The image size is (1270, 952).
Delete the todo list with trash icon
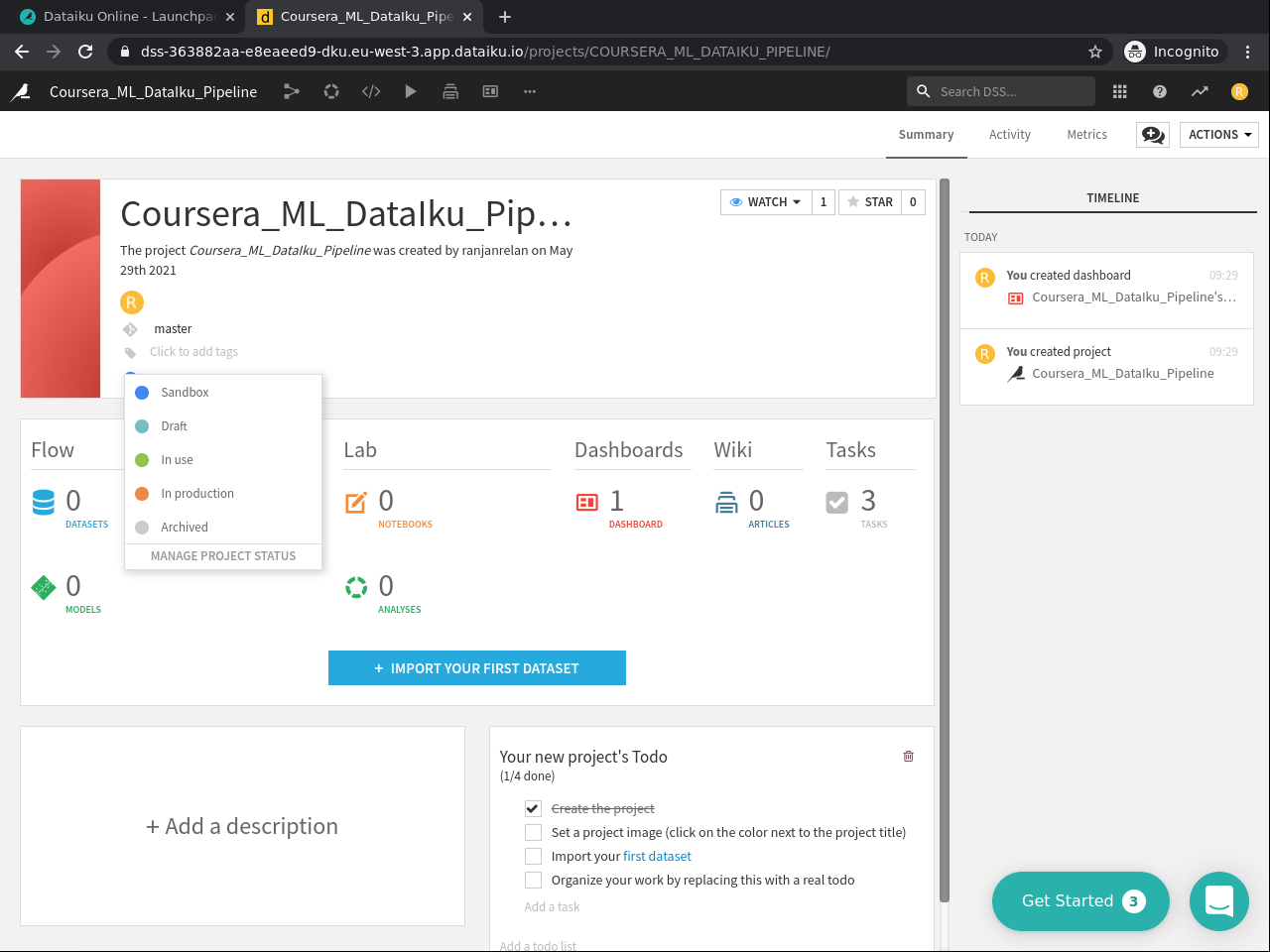click(x=908, y=757)
